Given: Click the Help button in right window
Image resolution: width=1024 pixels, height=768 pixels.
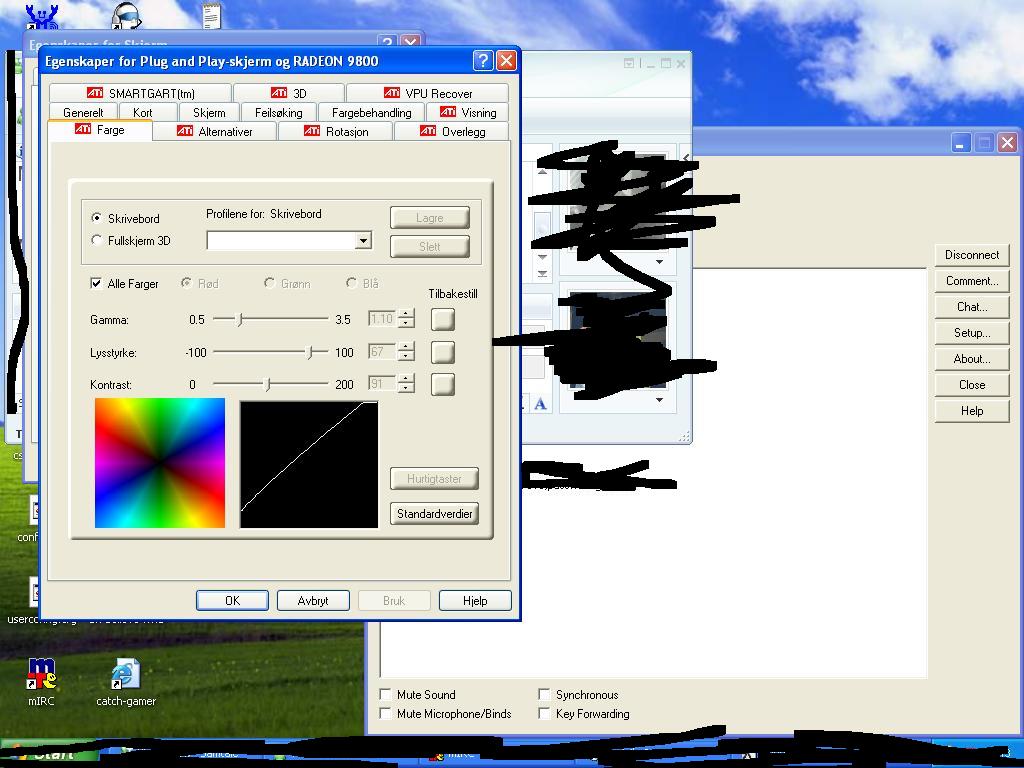Looking at the screenshot, I should pyautogui.click(x=972, y=411).
